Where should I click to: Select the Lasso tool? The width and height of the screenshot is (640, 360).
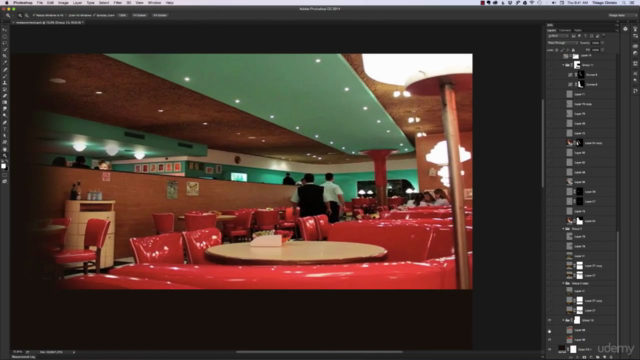point(5,43)
